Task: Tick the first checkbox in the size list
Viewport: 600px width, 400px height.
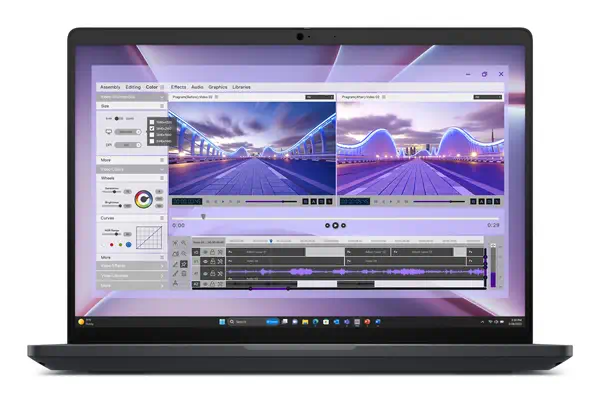Action: [152, 121]
